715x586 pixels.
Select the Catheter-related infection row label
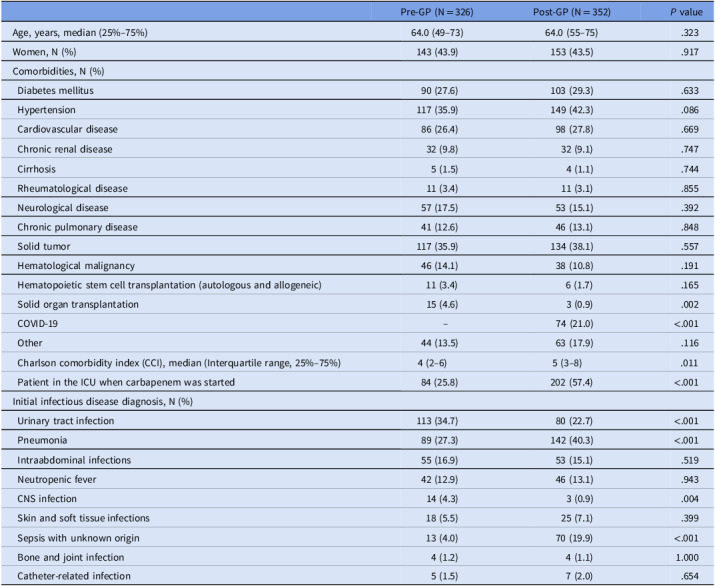click(x=74, y=576)
